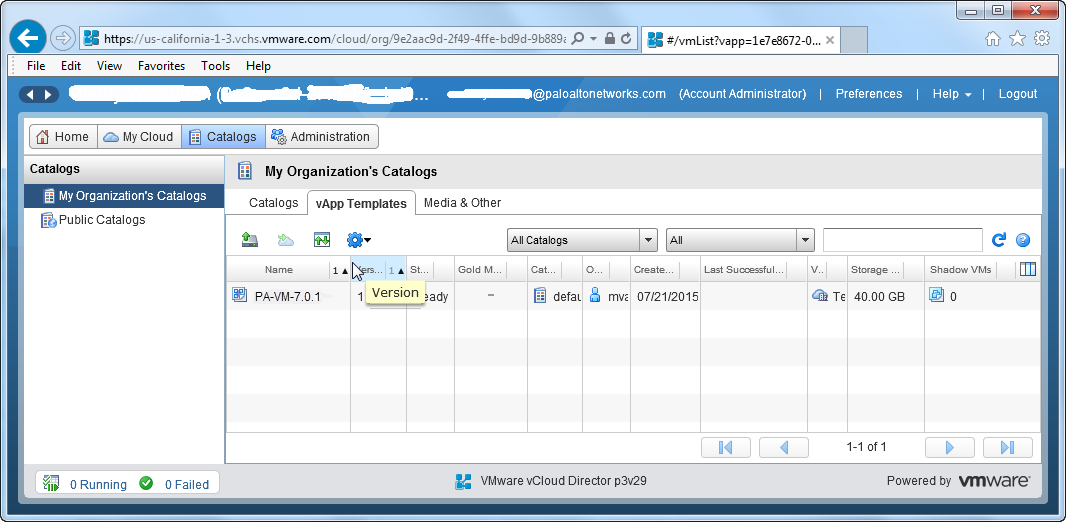This screenshot has width=1066, height=522.
Task: Switch to the Catalogs tab
Action: (273, 203)
